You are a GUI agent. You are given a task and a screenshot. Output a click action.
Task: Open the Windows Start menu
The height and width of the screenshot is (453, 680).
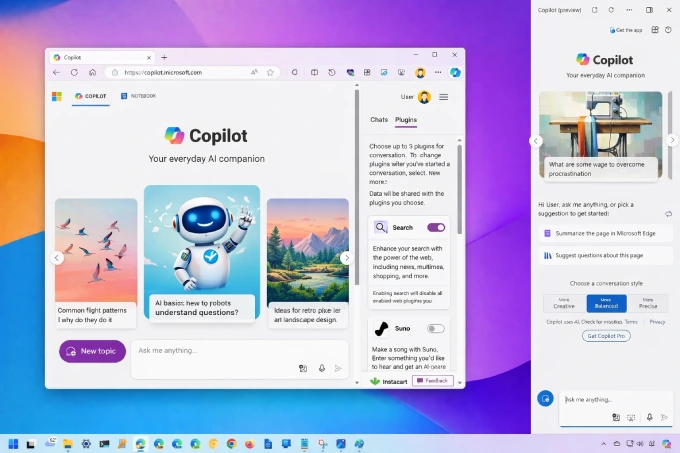(x=14, y=443)
